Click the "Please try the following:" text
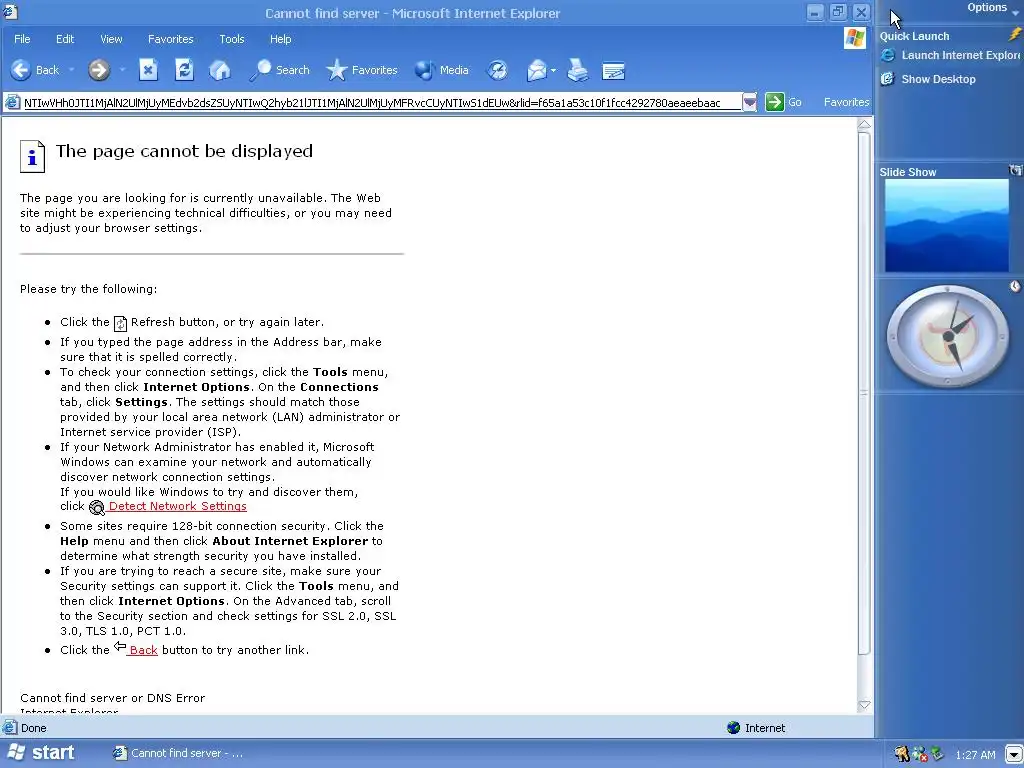 point(88,289)
